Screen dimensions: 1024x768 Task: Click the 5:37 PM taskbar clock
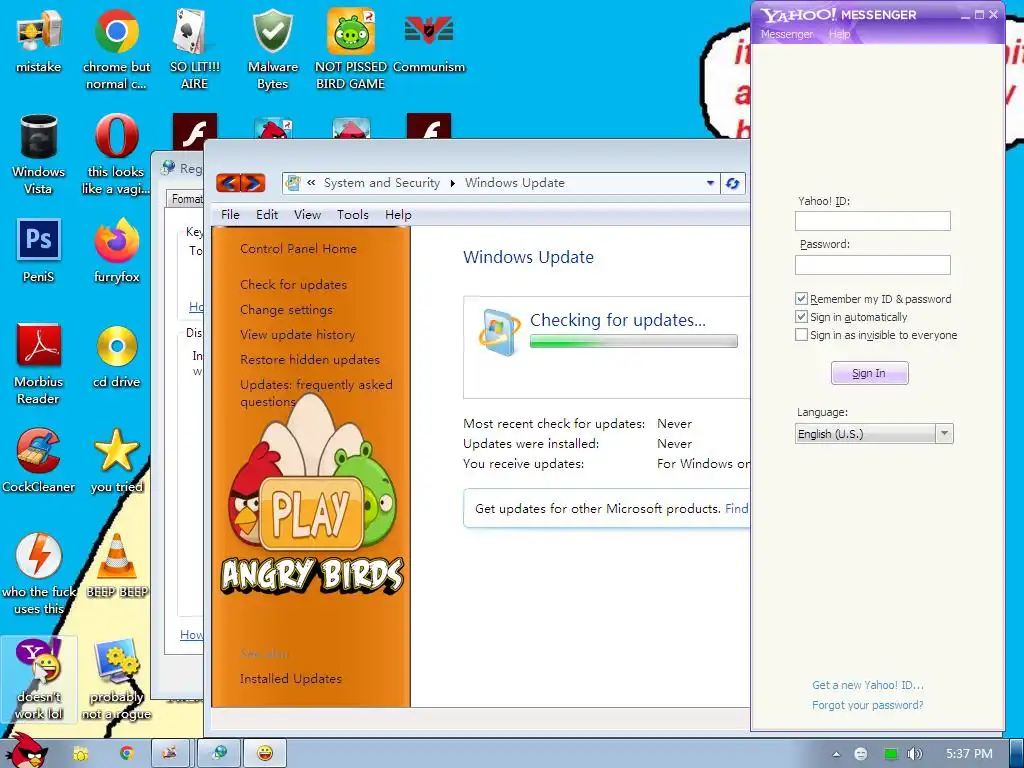point(969,754)
